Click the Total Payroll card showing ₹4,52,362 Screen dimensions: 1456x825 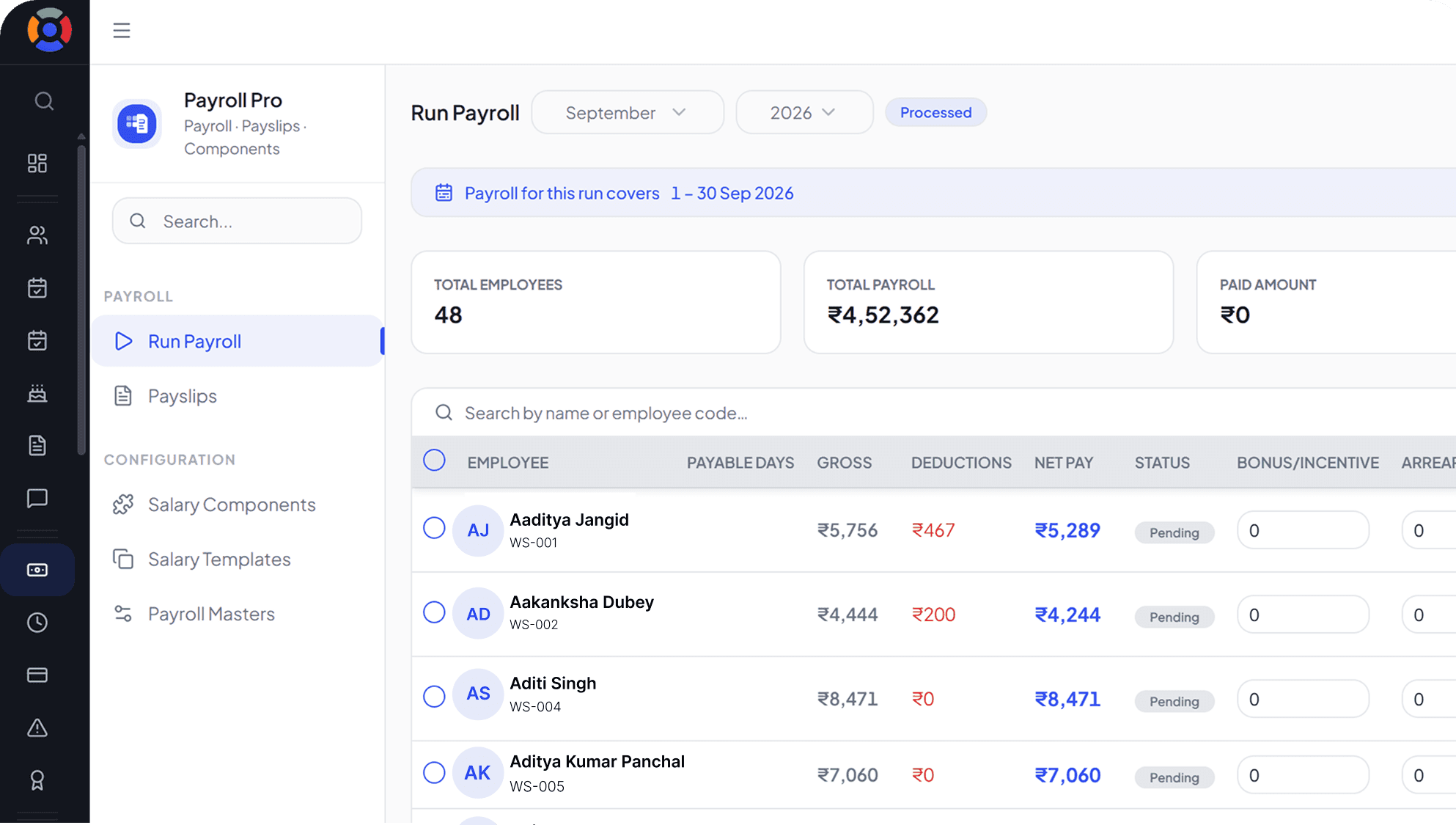click(988, 302)
